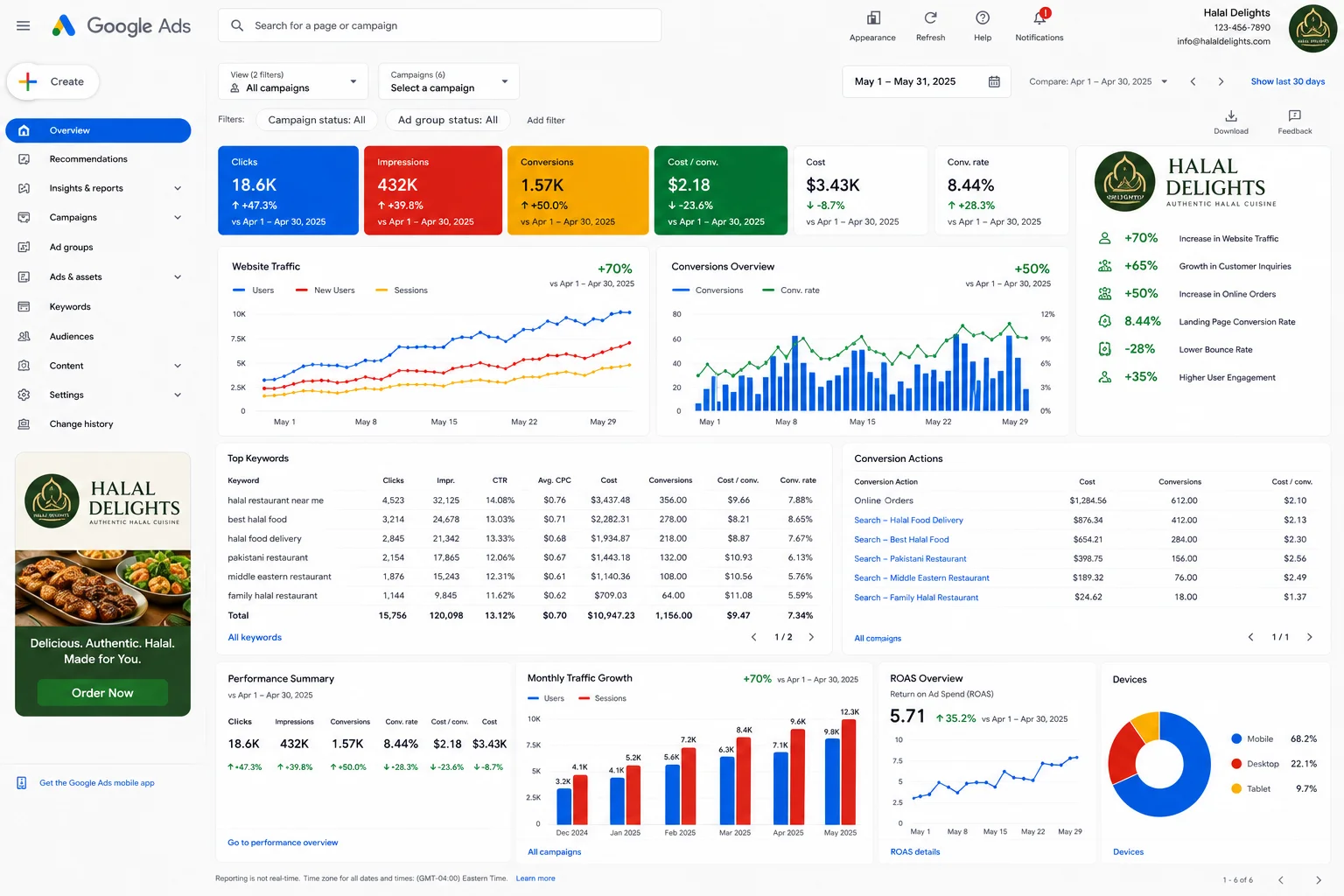Open the May 1 – May 31 date picker
This screenshot has width=1344, height=896.
click(x=926, y=81)
